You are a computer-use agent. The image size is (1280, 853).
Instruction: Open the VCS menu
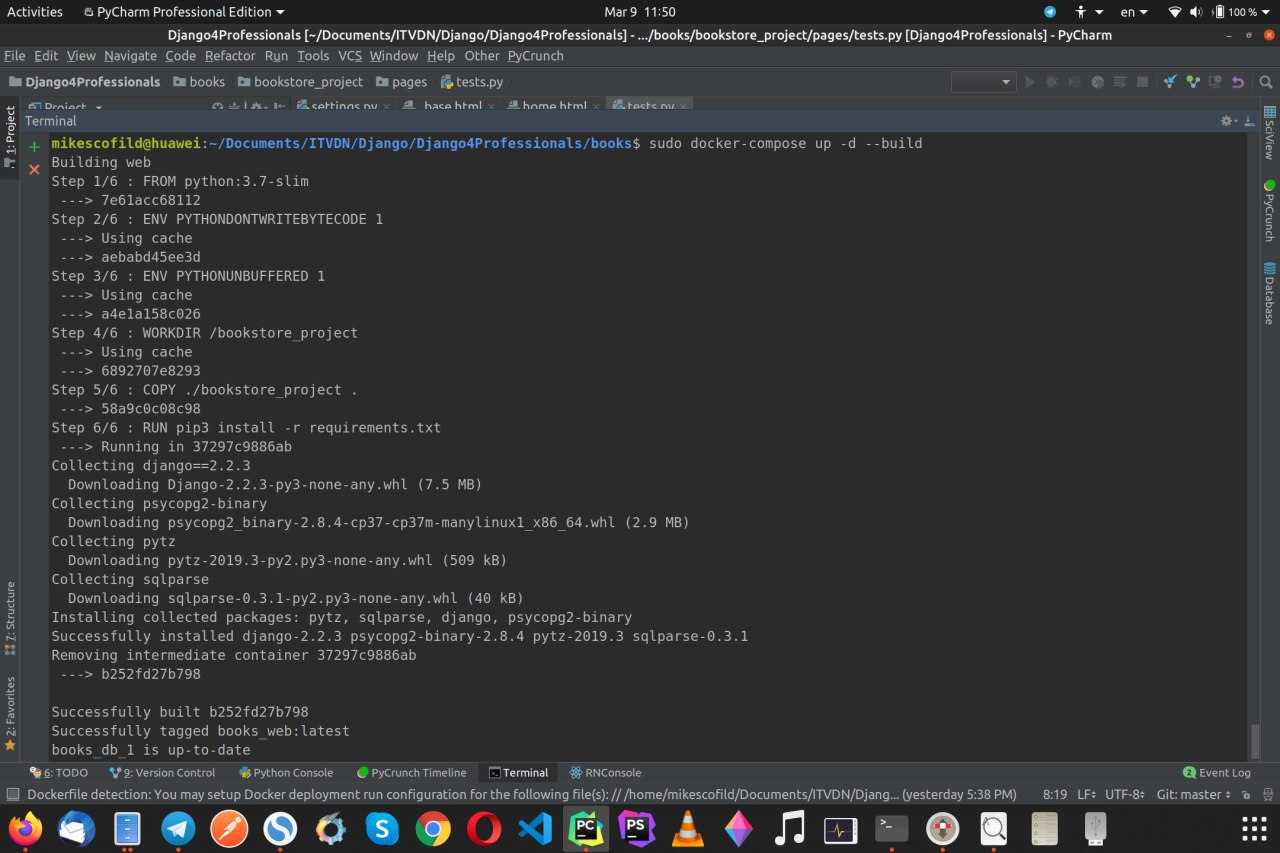click(350, 56)
